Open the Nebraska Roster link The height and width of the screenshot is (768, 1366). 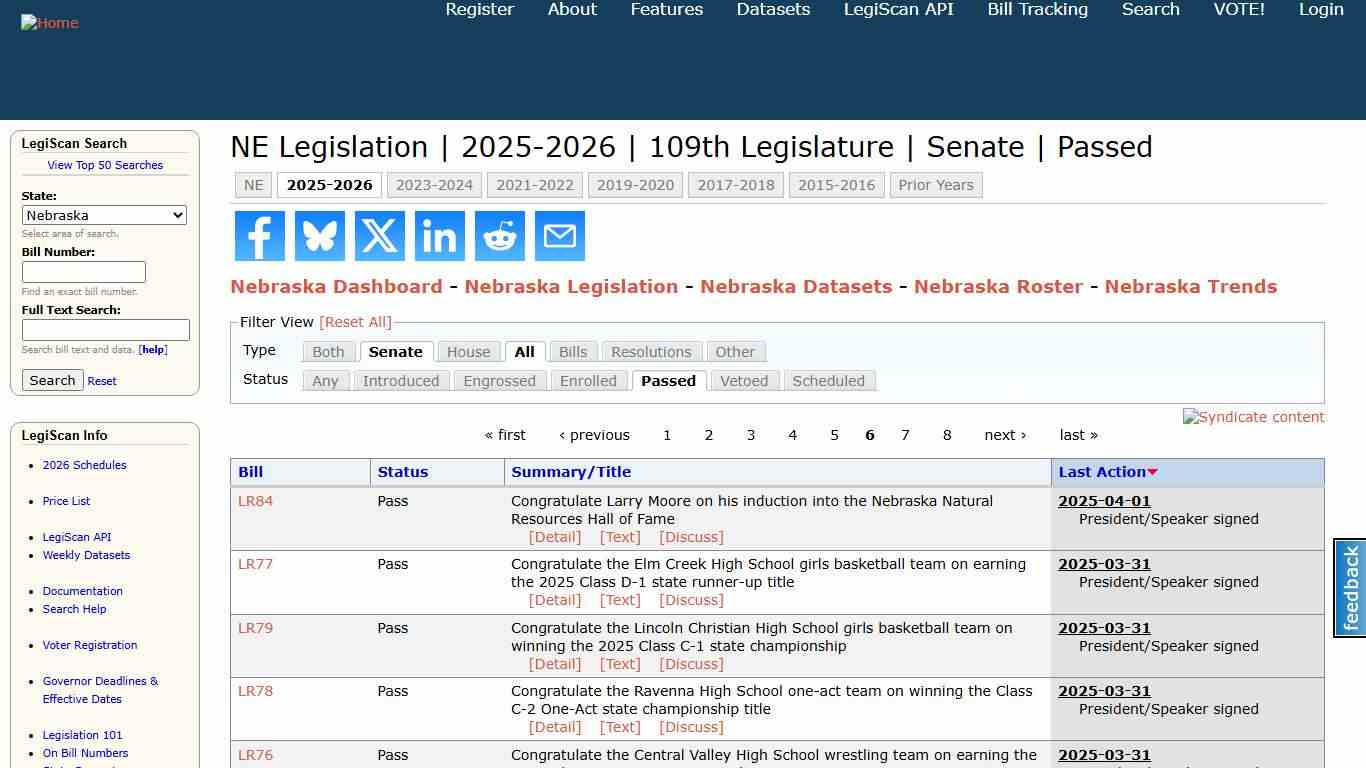[x=998, y=286]
